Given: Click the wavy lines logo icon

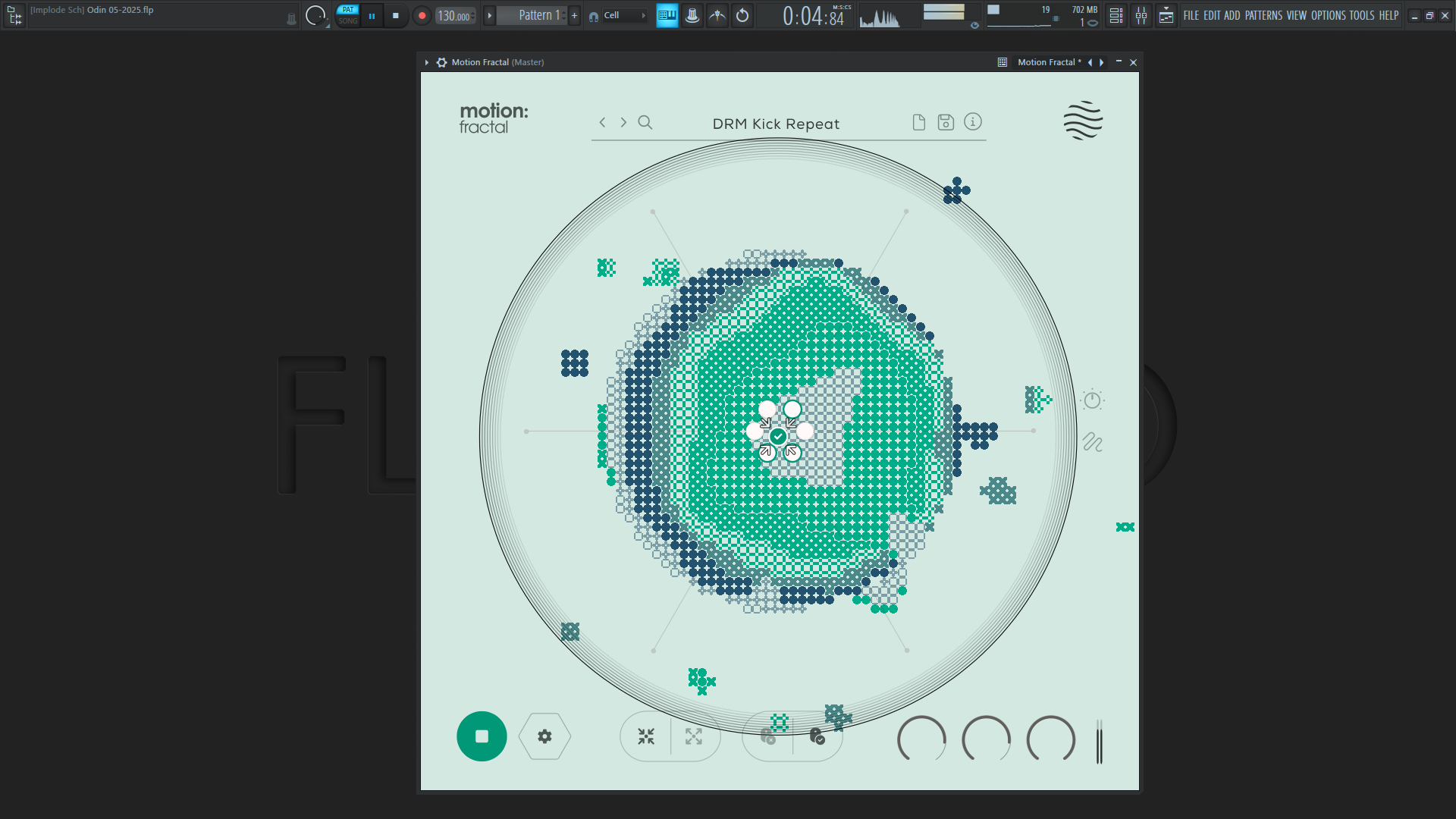Looking at the screenshot, I should (1083, 121).
